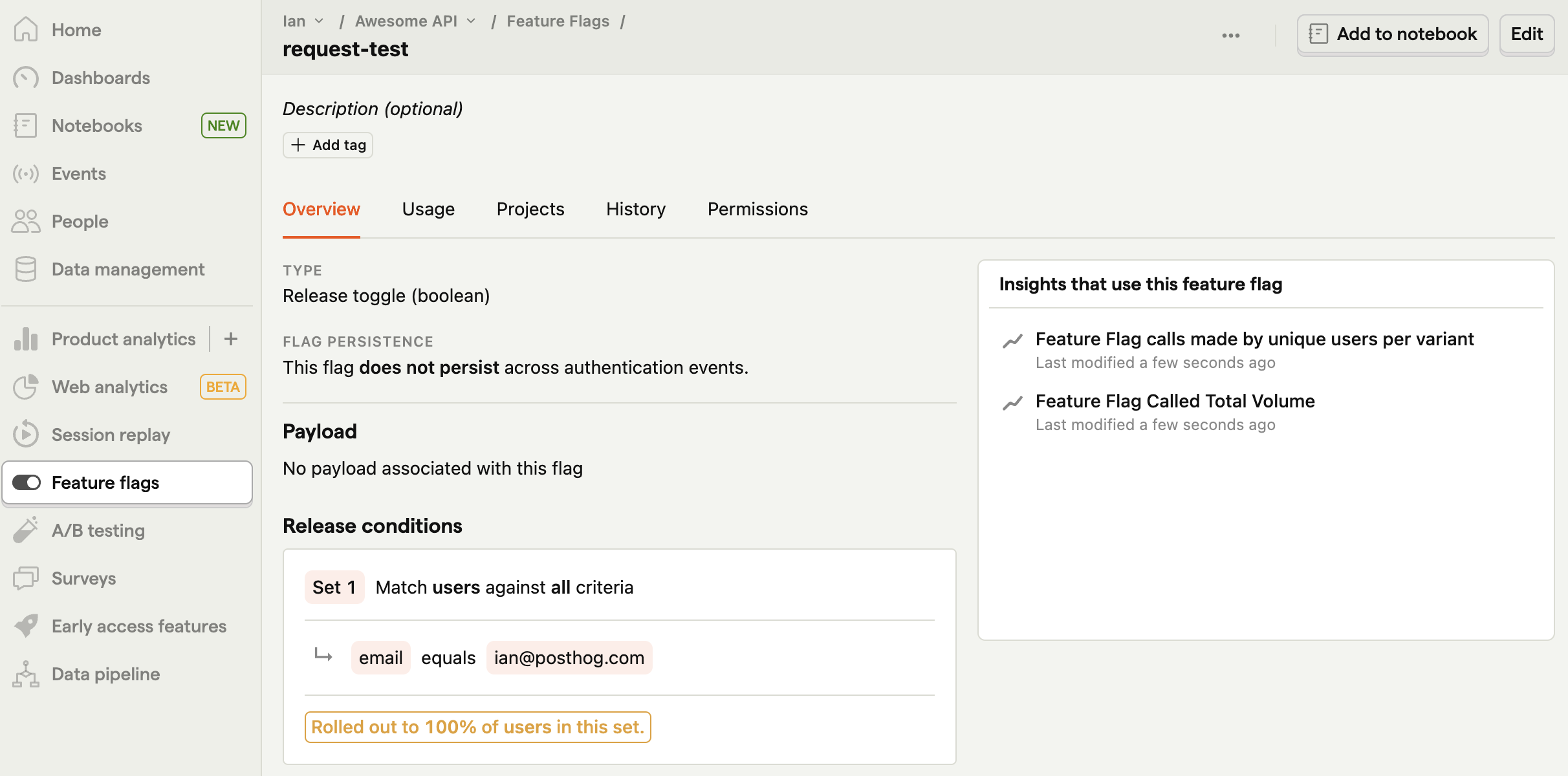The width and height of the screenshot is (1568, 776).
Task: Click the Notebooks icon in sidebar
Action: [26, 125]
